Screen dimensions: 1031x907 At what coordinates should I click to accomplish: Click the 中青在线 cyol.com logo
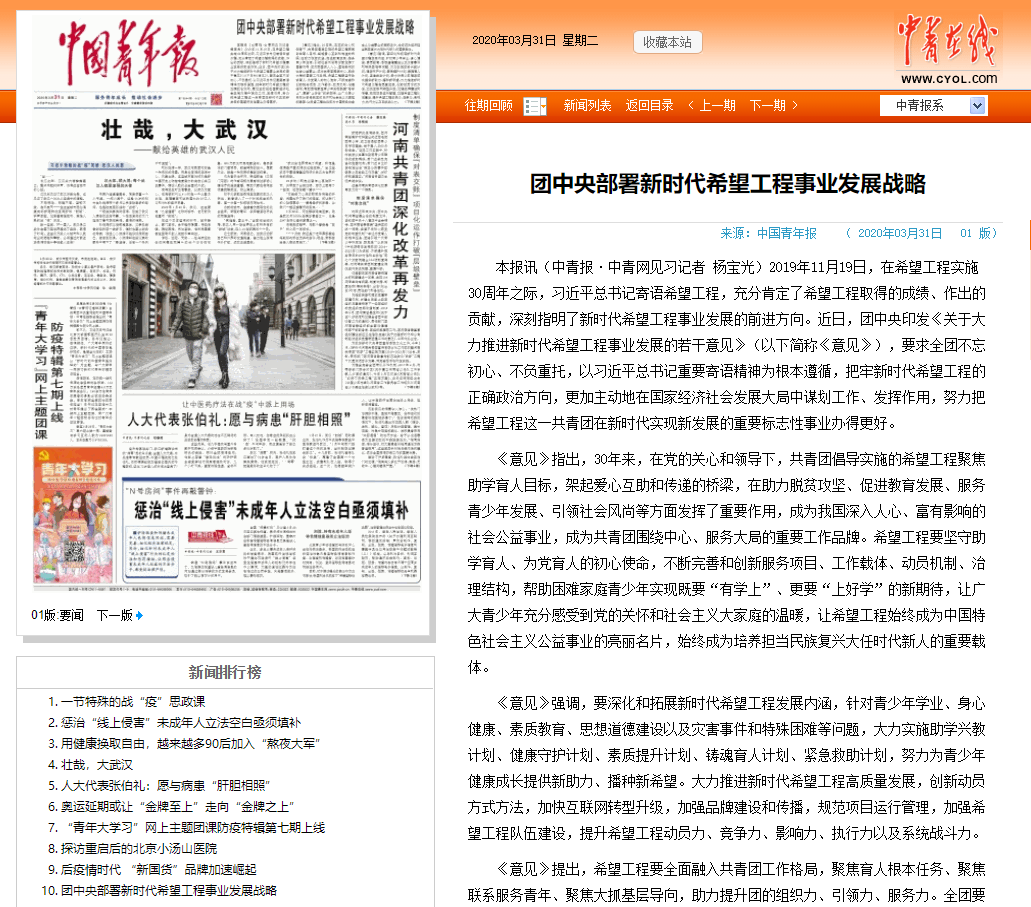pos(947,49)
